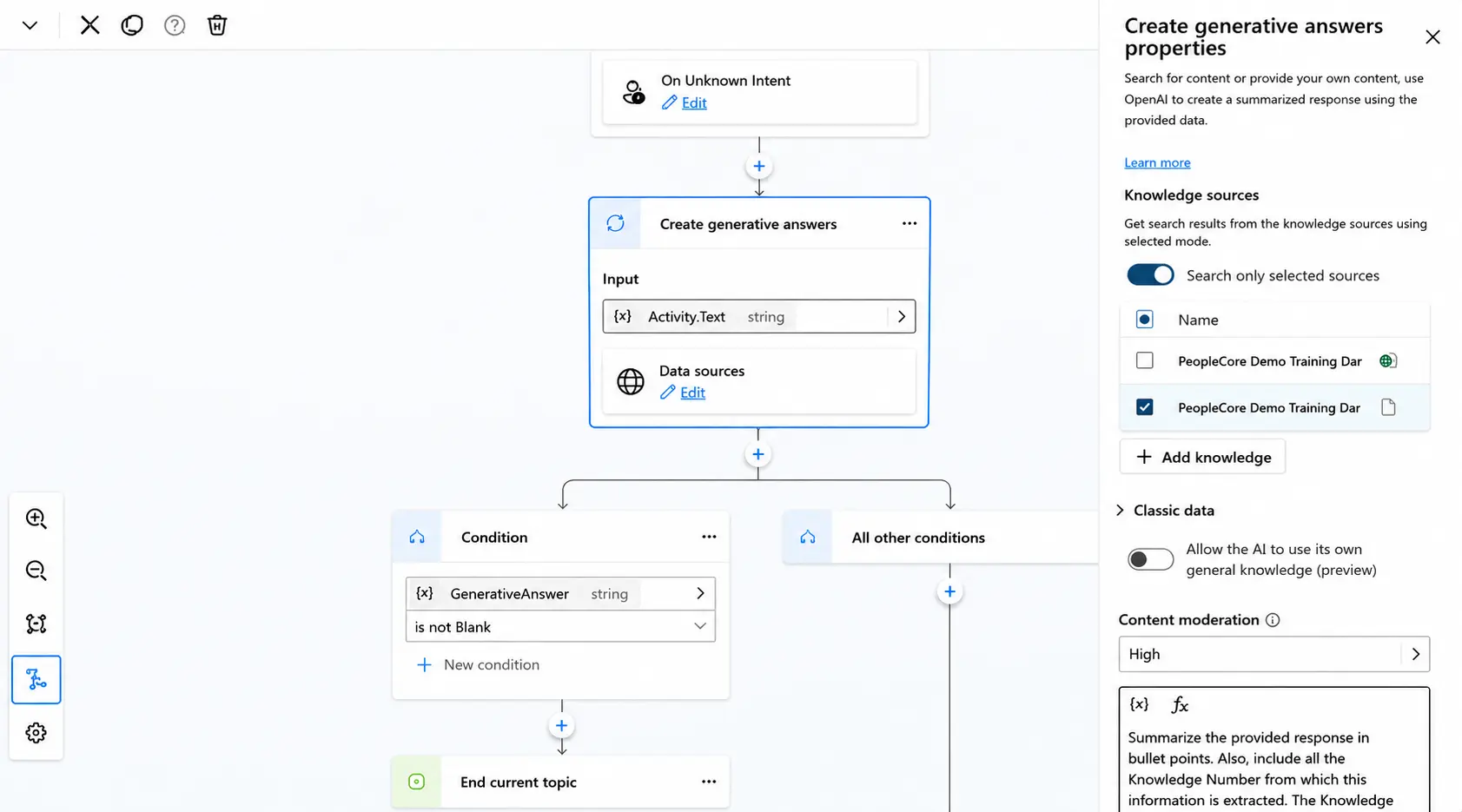Screen dimensions: 1462x812
Task: Click the trash delete icon in toolbar
Action: 217,25
